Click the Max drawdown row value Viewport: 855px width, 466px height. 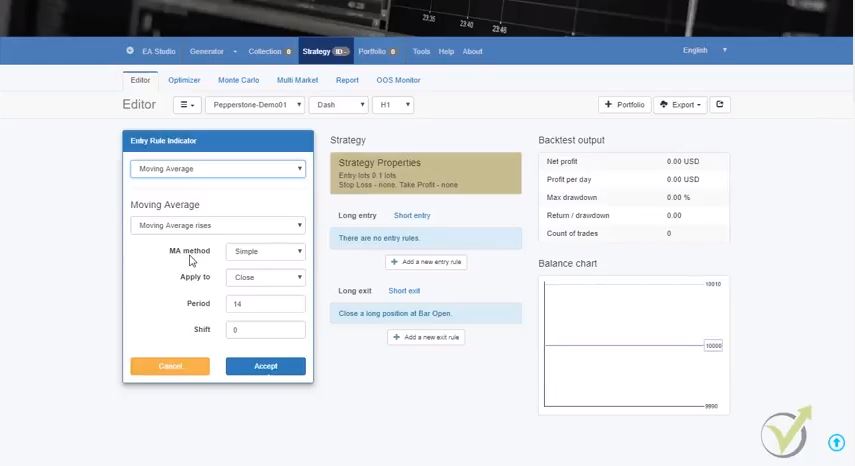tap(678, 197)
